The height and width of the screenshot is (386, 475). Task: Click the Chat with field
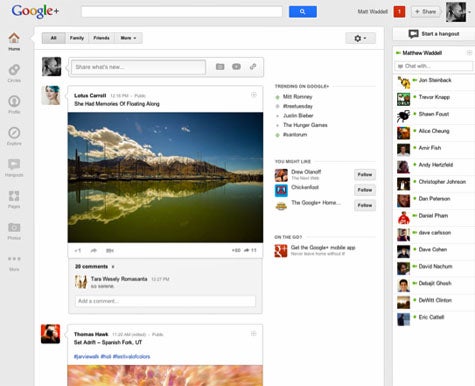(433, 66)
